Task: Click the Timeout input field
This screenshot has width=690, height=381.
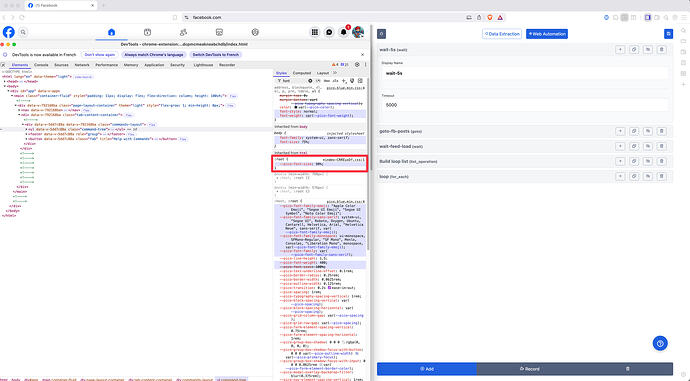Action: [525, 105]
